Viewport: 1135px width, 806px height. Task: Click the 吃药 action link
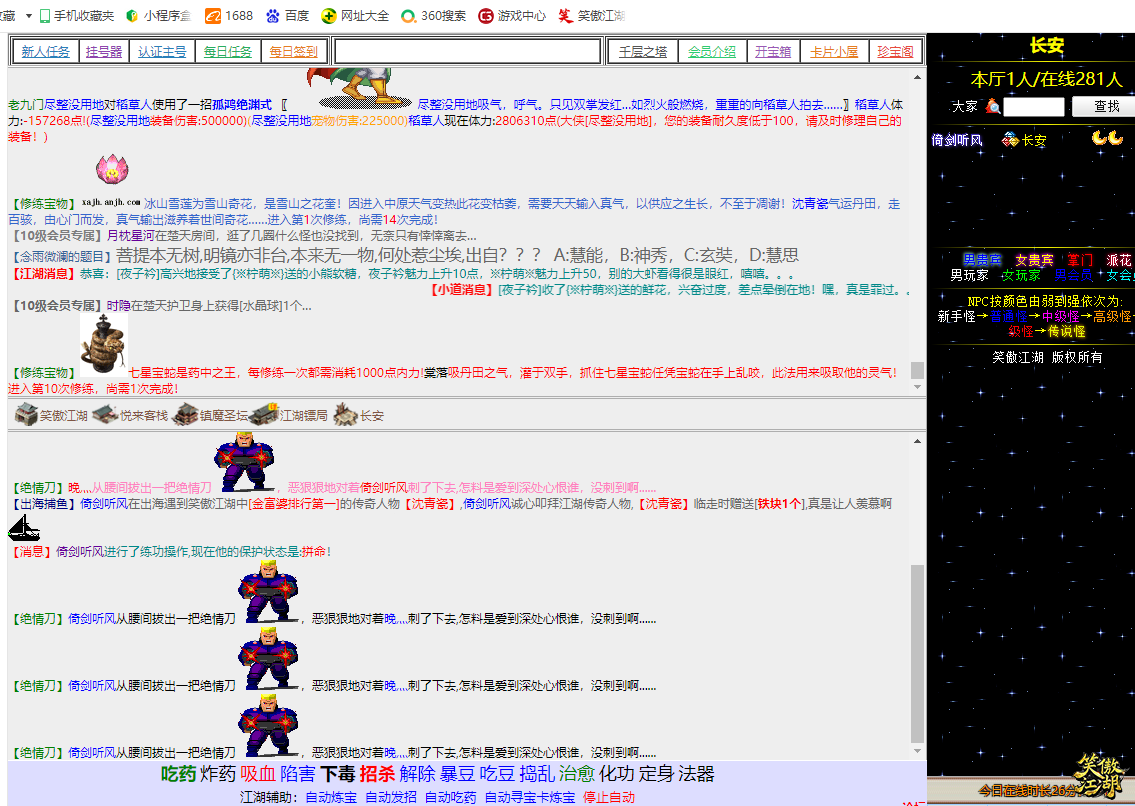178,774
